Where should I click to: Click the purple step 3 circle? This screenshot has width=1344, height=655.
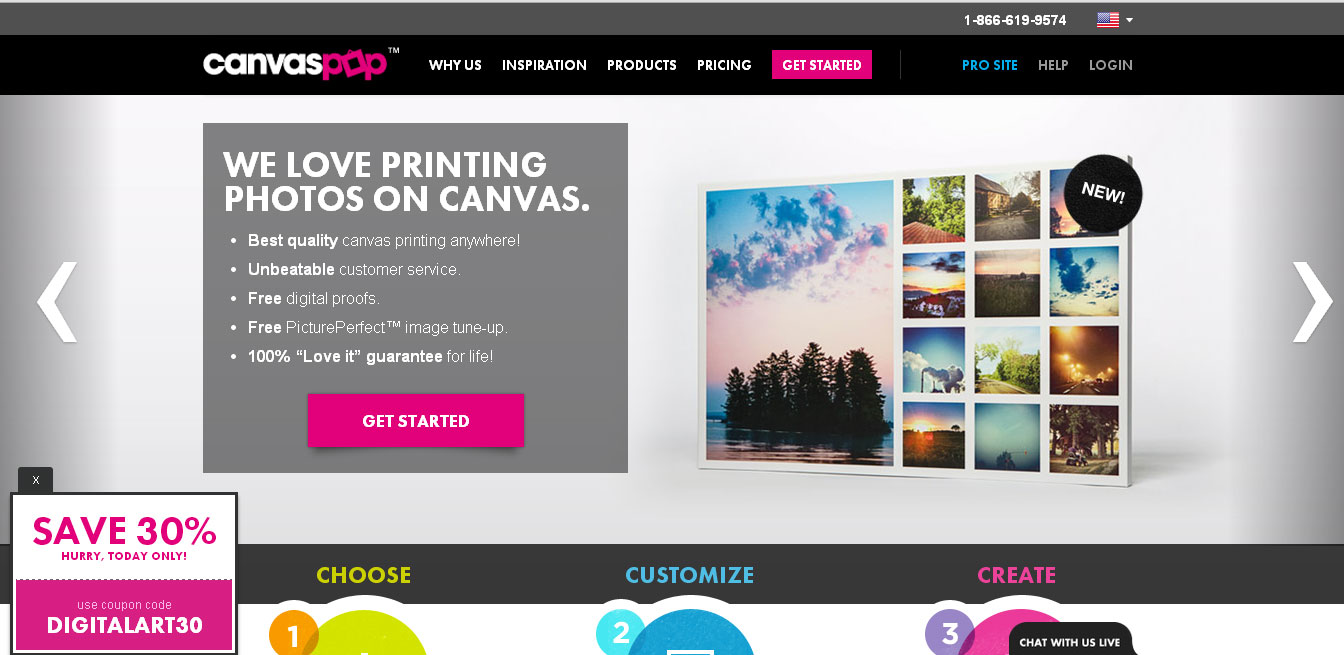pyautogui.click(x=950, y=632)
